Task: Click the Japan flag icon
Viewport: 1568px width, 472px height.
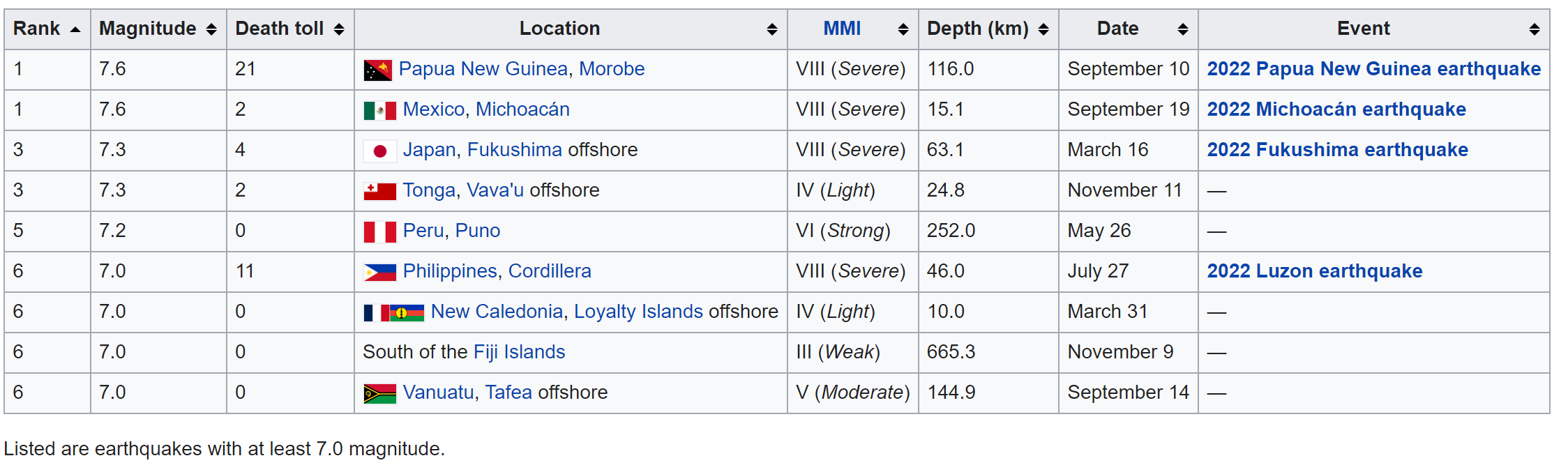Action: [x=379, y=151]
